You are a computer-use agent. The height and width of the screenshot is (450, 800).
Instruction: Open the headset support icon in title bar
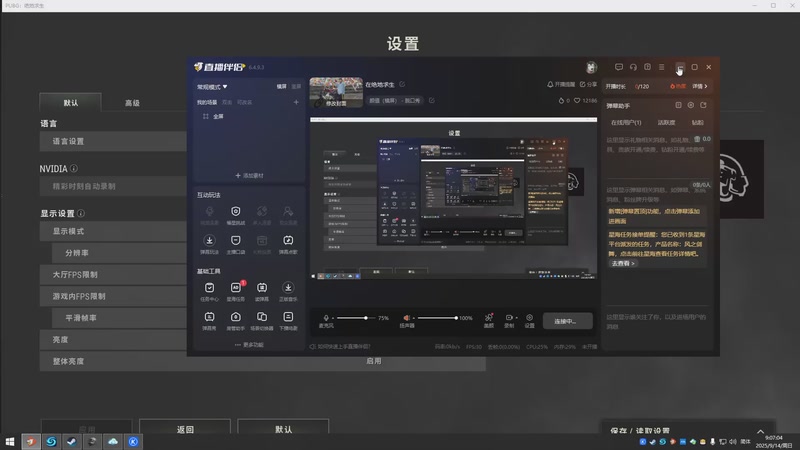pyautogui.click(x=633, y=67)
